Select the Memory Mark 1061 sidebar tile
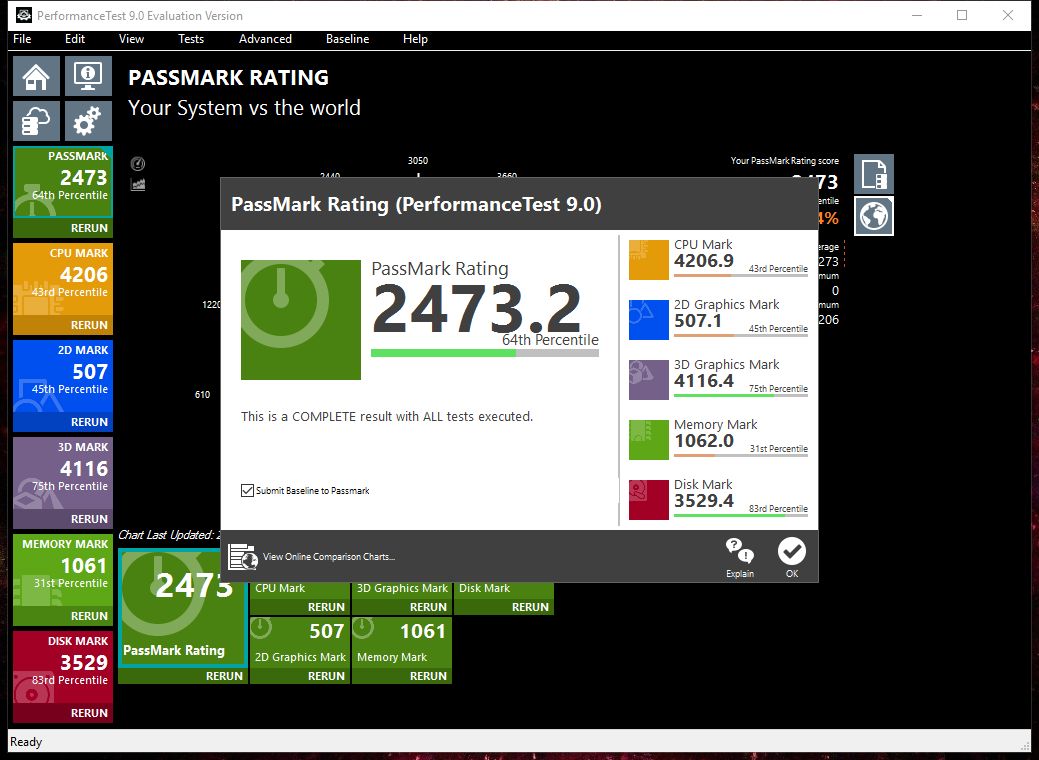 [63, 570]
